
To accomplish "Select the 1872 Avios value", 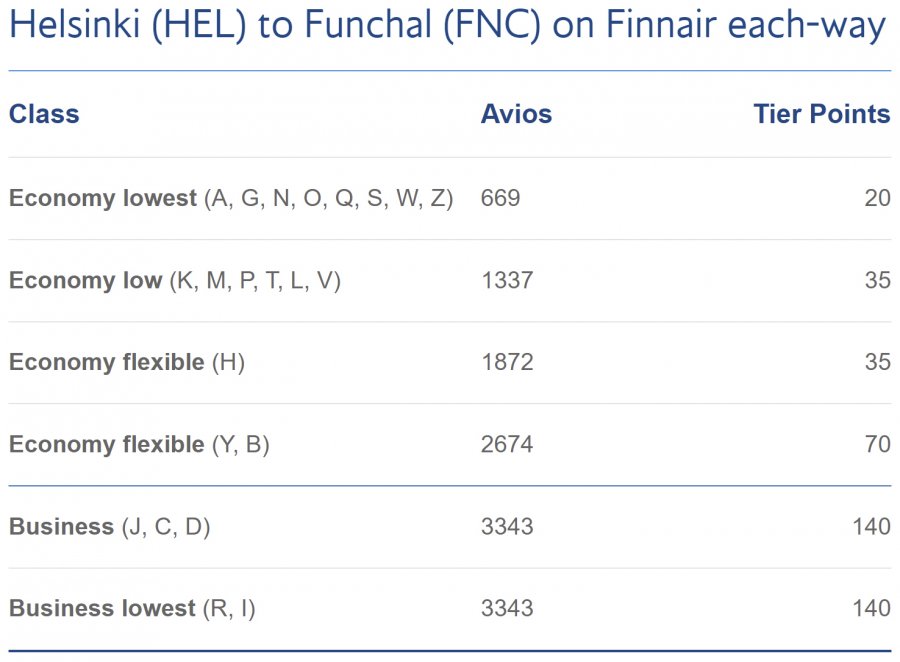I will tap(507, 362).
